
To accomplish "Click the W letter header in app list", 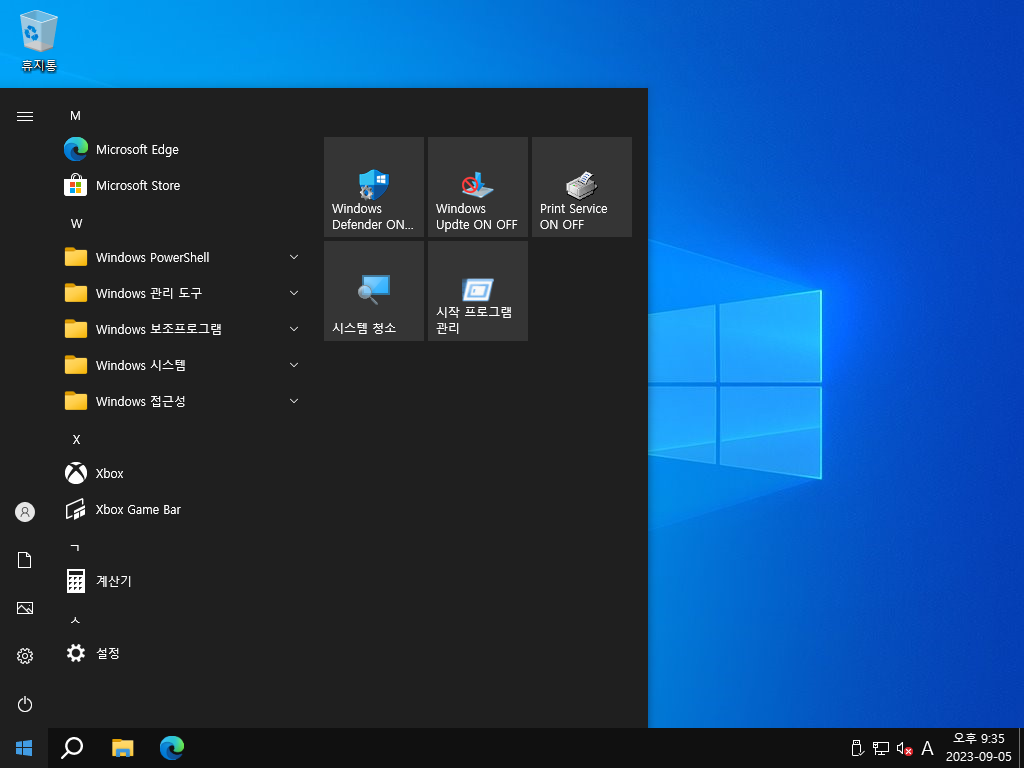I will (76, 223).
